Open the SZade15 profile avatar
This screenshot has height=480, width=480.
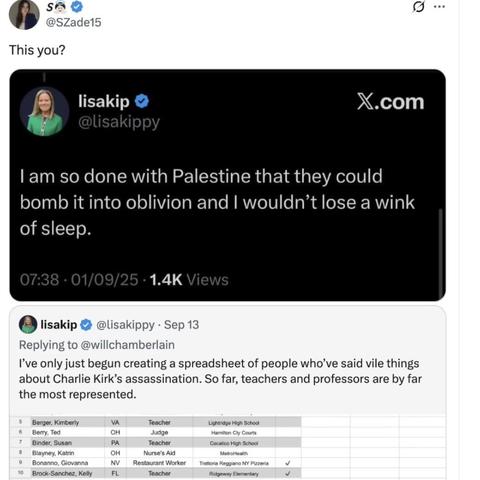click(x=24, y=15)
